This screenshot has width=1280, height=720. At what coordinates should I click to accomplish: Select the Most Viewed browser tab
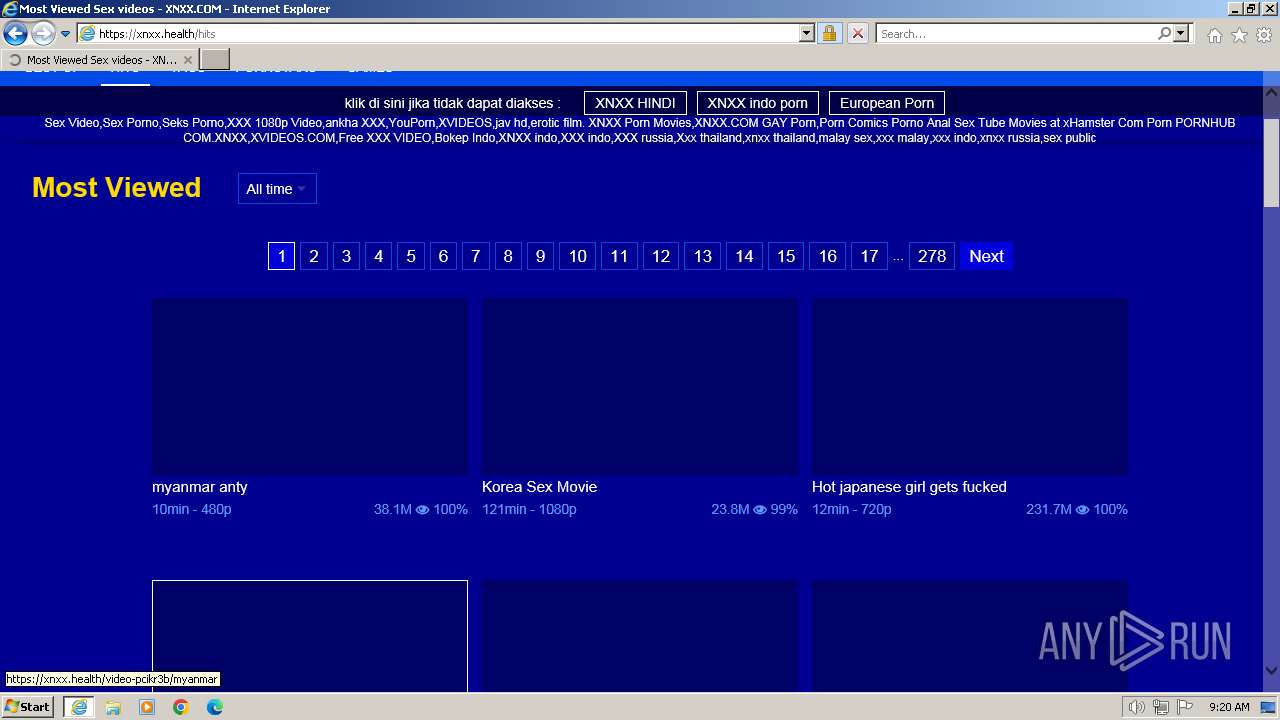tap(98, 60)
